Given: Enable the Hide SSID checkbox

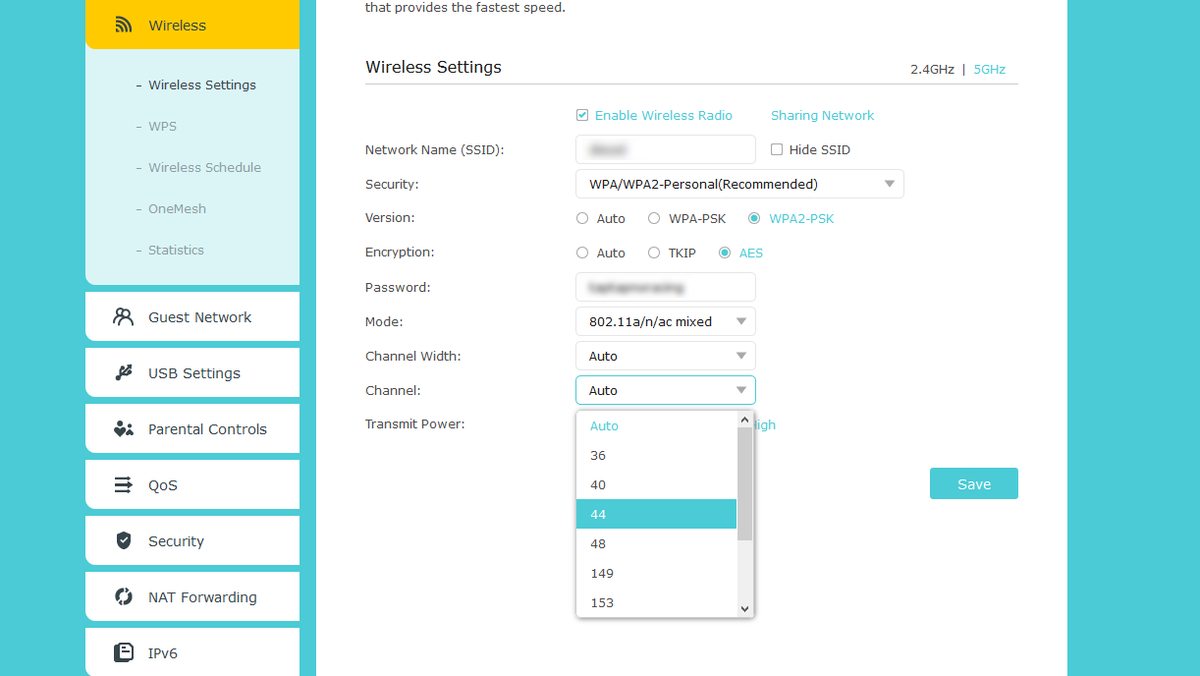Looking at the screenshot, I should (776, 149).
